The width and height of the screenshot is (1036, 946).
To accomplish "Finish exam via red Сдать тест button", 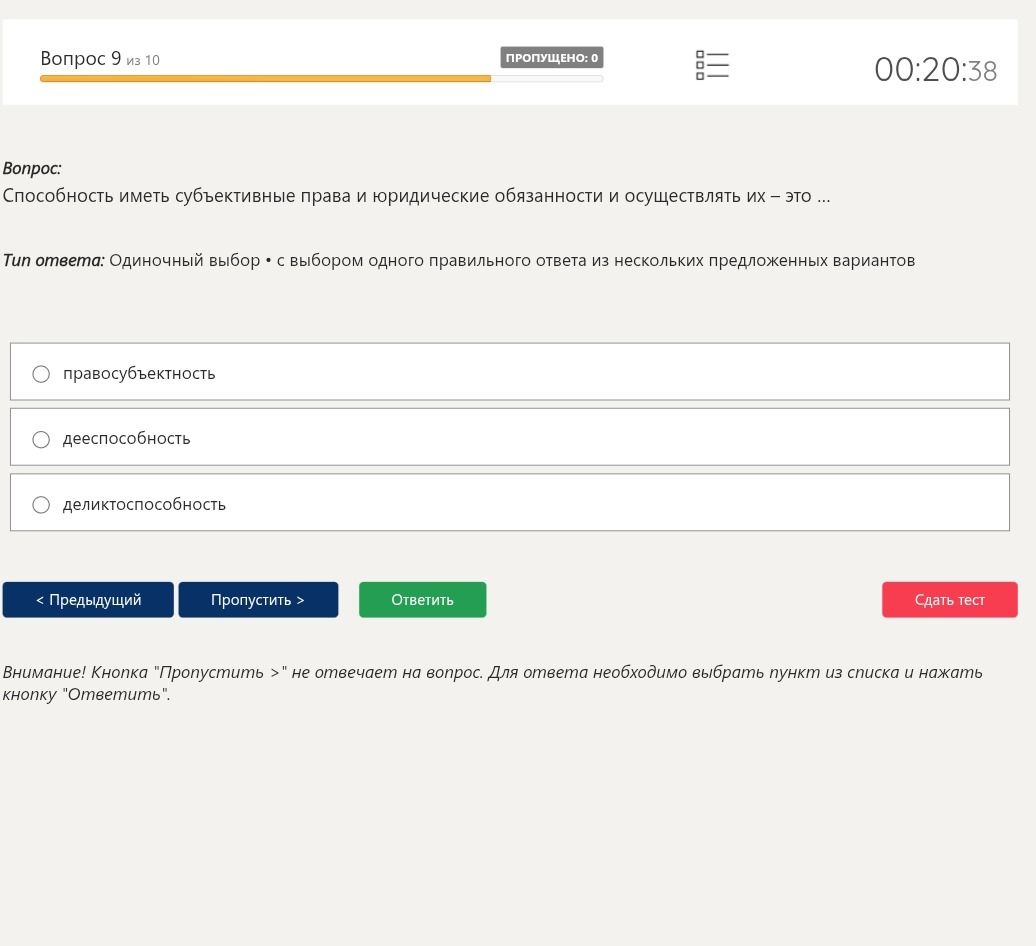I will click(x=949, y=600).
